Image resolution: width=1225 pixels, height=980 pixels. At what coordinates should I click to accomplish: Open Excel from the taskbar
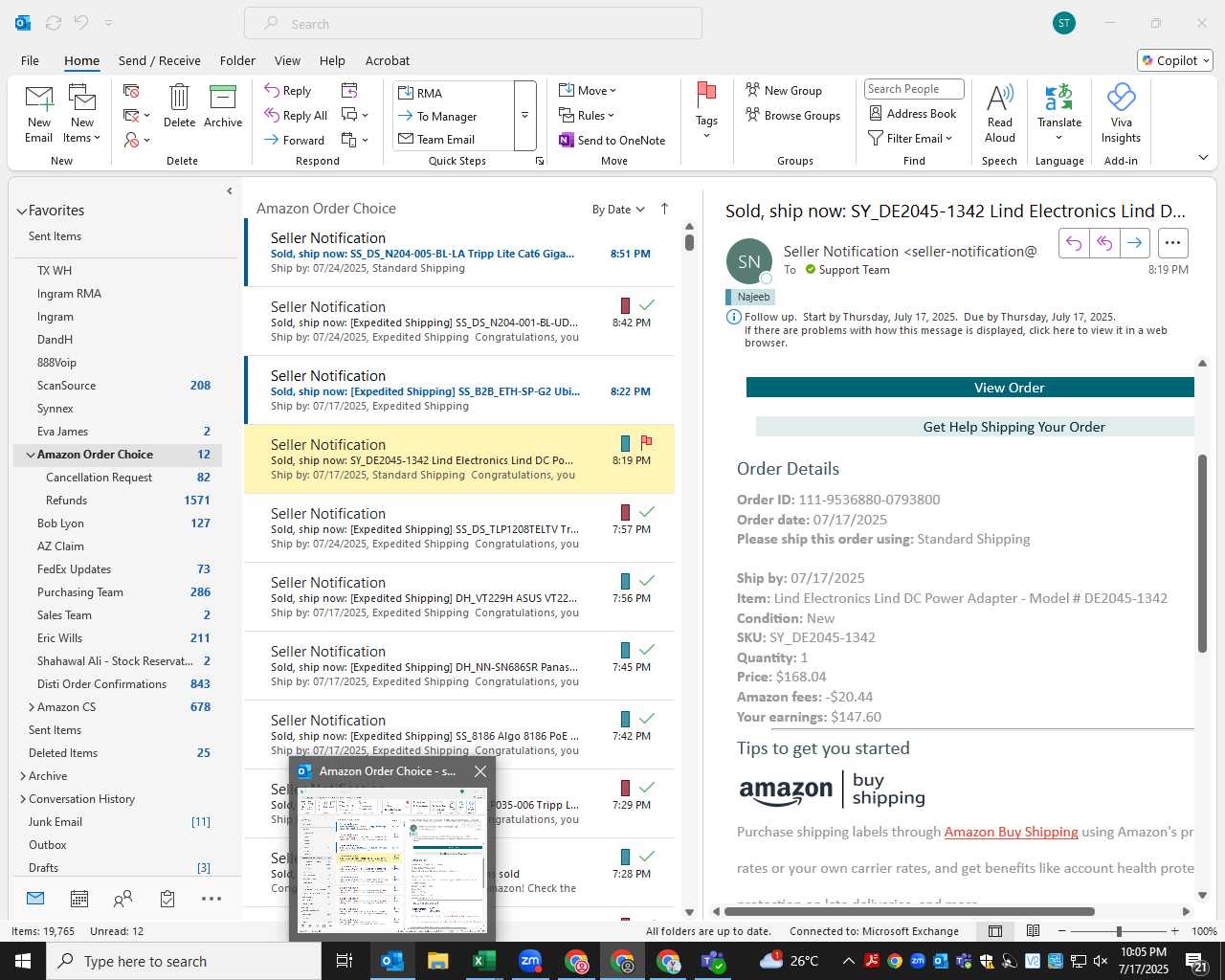pos(483,961)
